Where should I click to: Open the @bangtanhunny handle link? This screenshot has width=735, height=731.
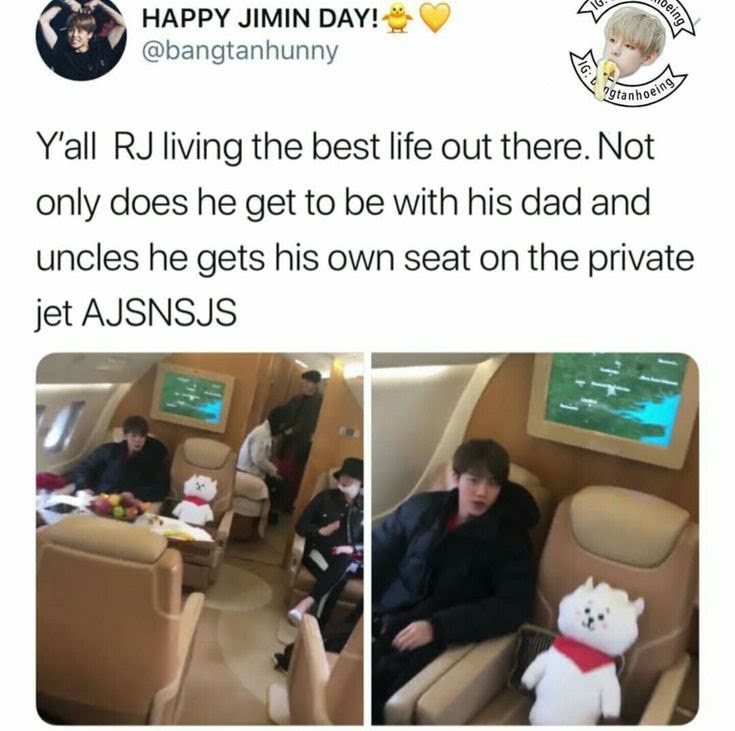[x=240, y=51]
